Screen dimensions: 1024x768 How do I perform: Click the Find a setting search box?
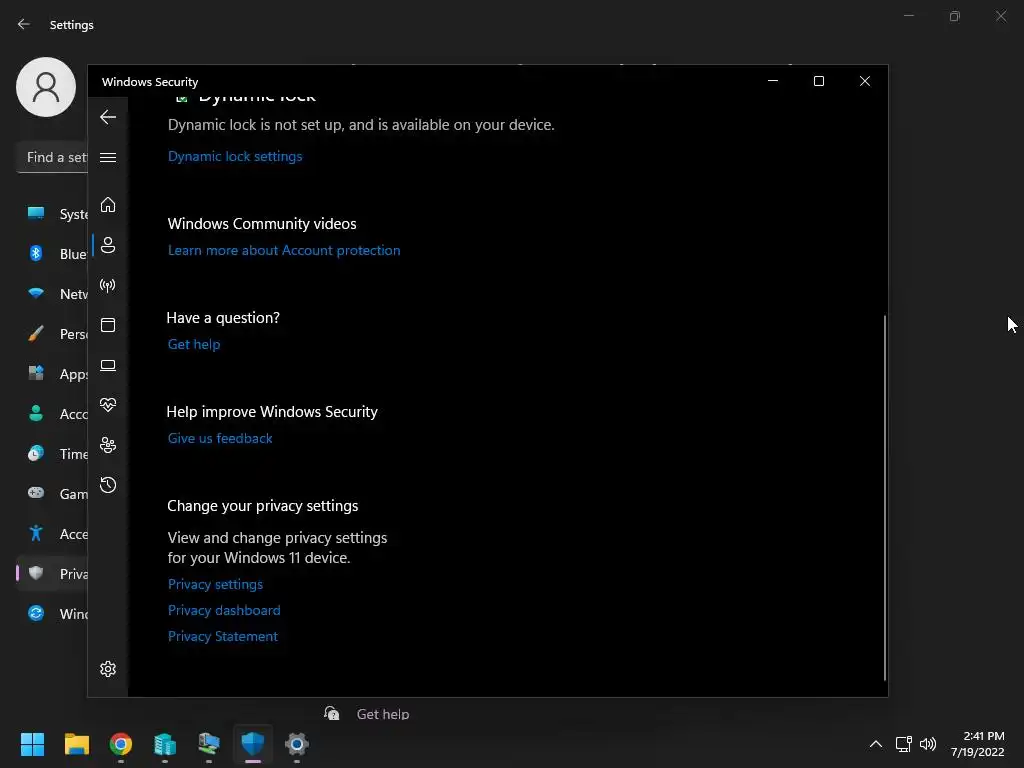(x=52, y=157)
